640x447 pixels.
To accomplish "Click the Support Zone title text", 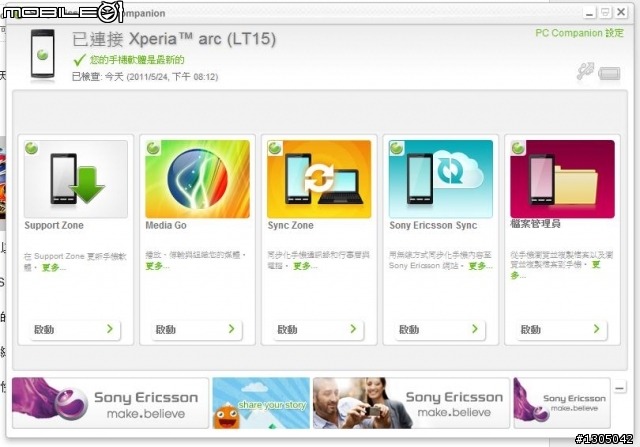I will 54,225.
